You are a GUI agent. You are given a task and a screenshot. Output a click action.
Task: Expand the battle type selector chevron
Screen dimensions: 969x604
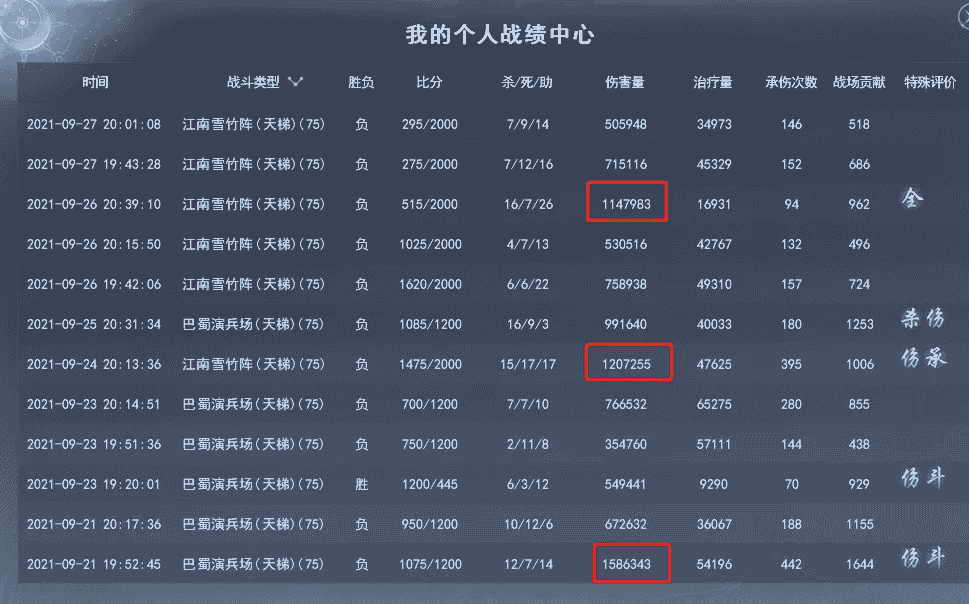pos(295,82)
